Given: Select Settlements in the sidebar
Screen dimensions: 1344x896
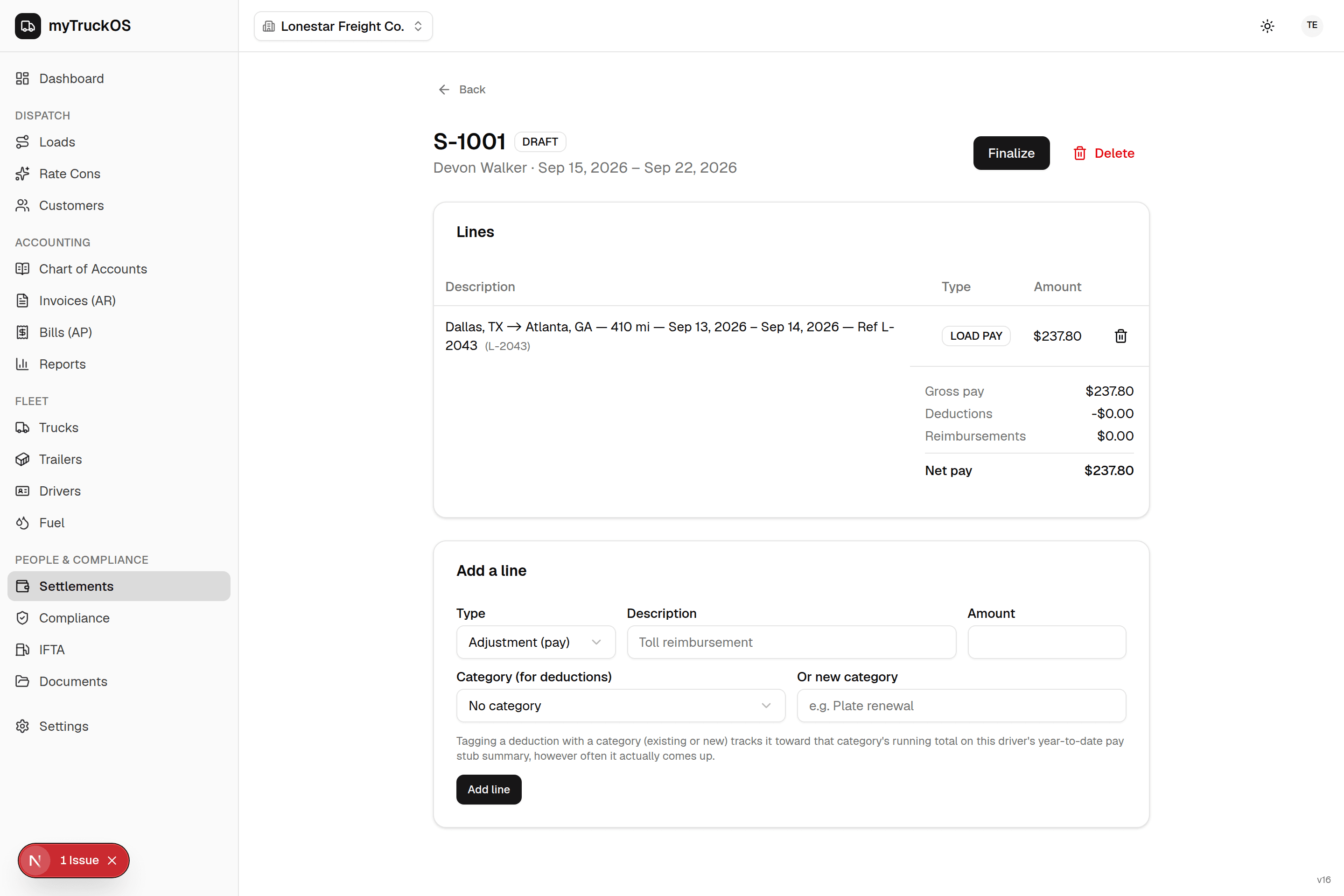Looking at the screenshot, I should [x=118, y=586].
